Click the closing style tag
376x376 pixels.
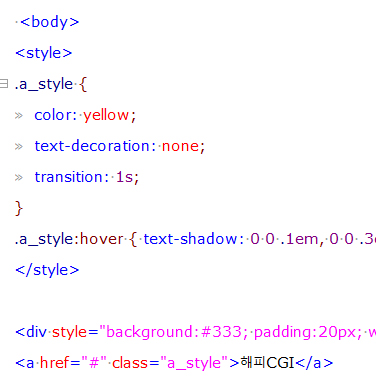point(47,270)
